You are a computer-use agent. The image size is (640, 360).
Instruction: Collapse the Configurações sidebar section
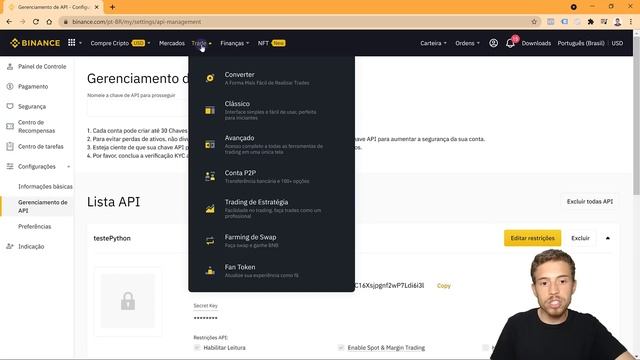coord(69,167)
